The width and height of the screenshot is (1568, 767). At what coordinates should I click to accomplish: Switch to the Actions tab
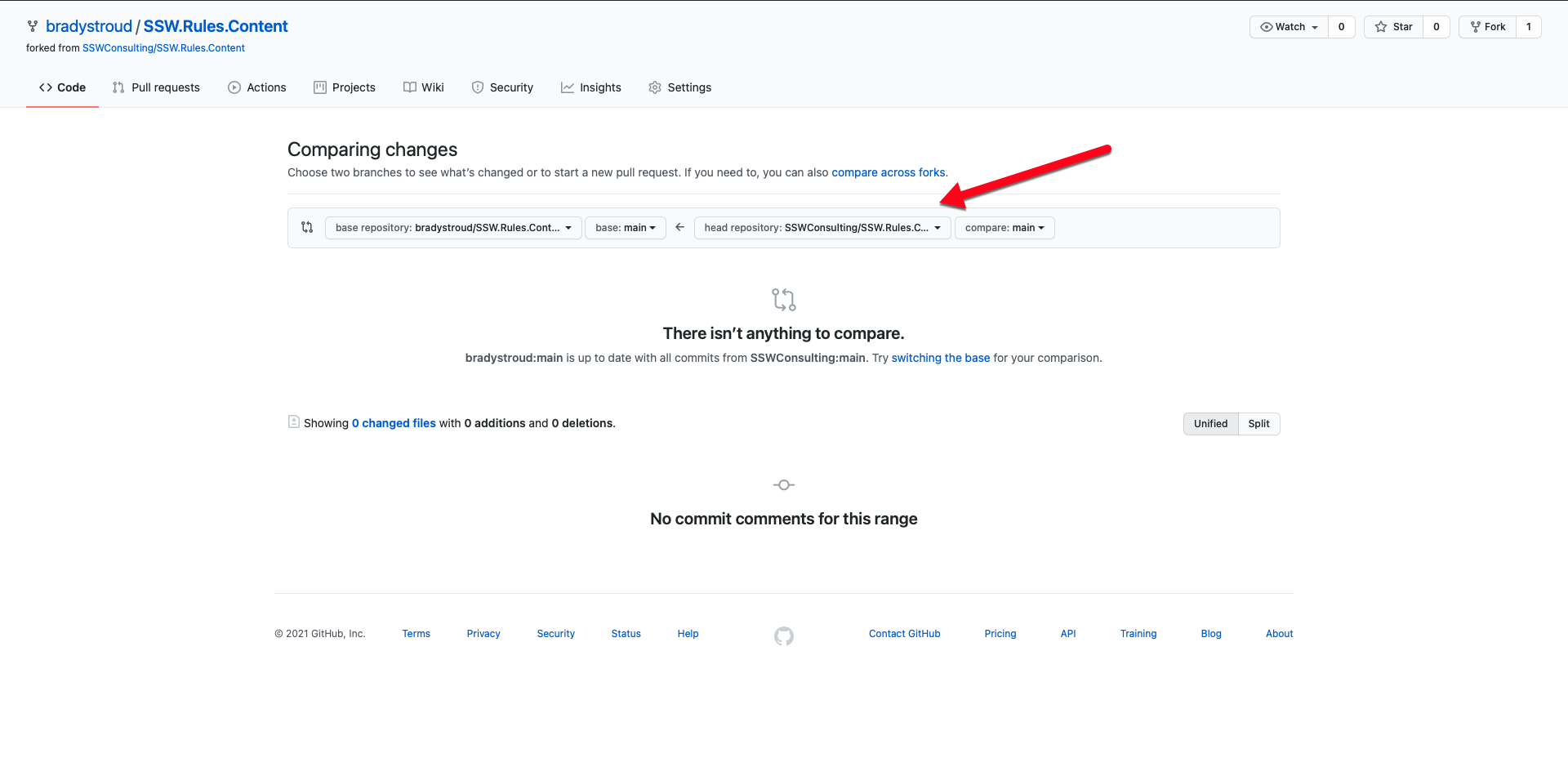[257, 87]
